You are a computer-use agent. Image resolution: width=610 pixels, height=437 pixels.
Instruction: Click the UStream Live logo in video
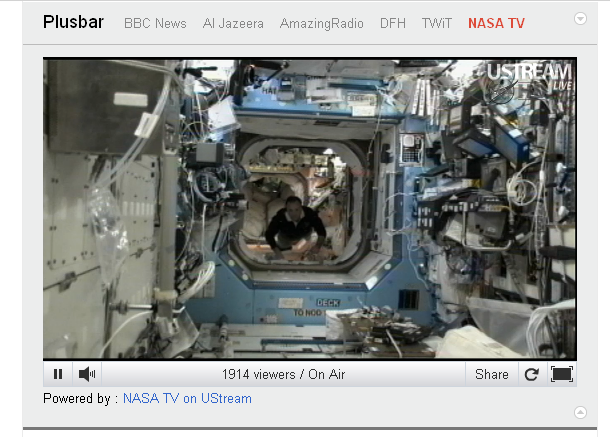[x=529, y=77]
